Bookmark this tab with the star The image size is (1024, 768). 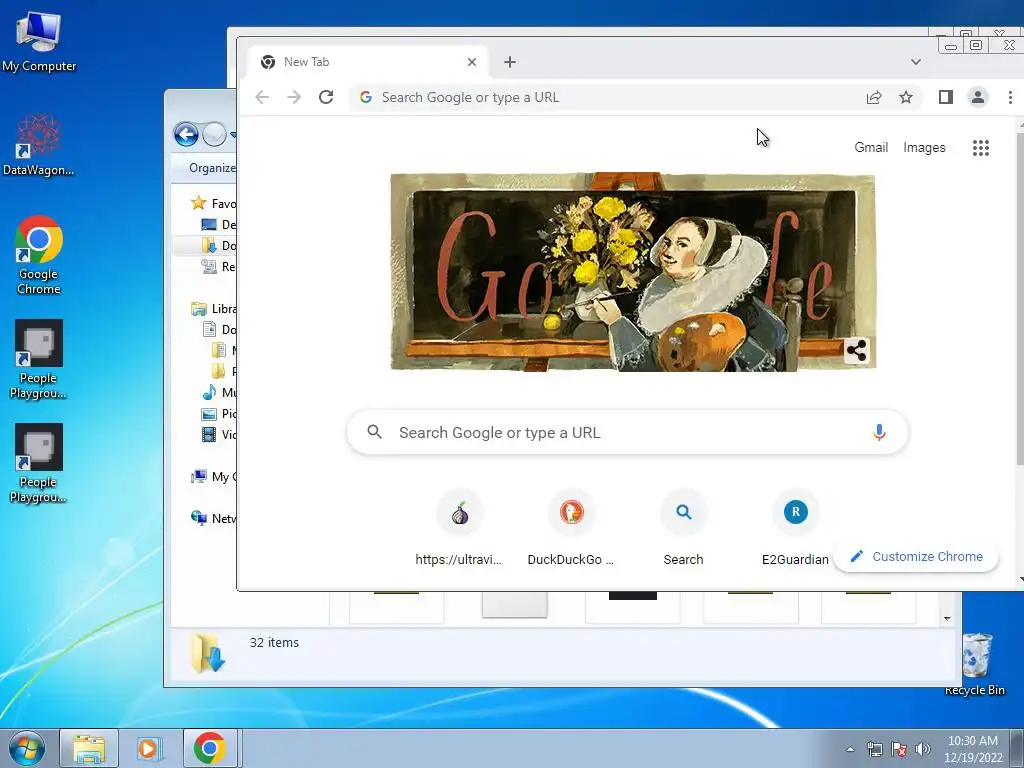[x=906, y=97]
